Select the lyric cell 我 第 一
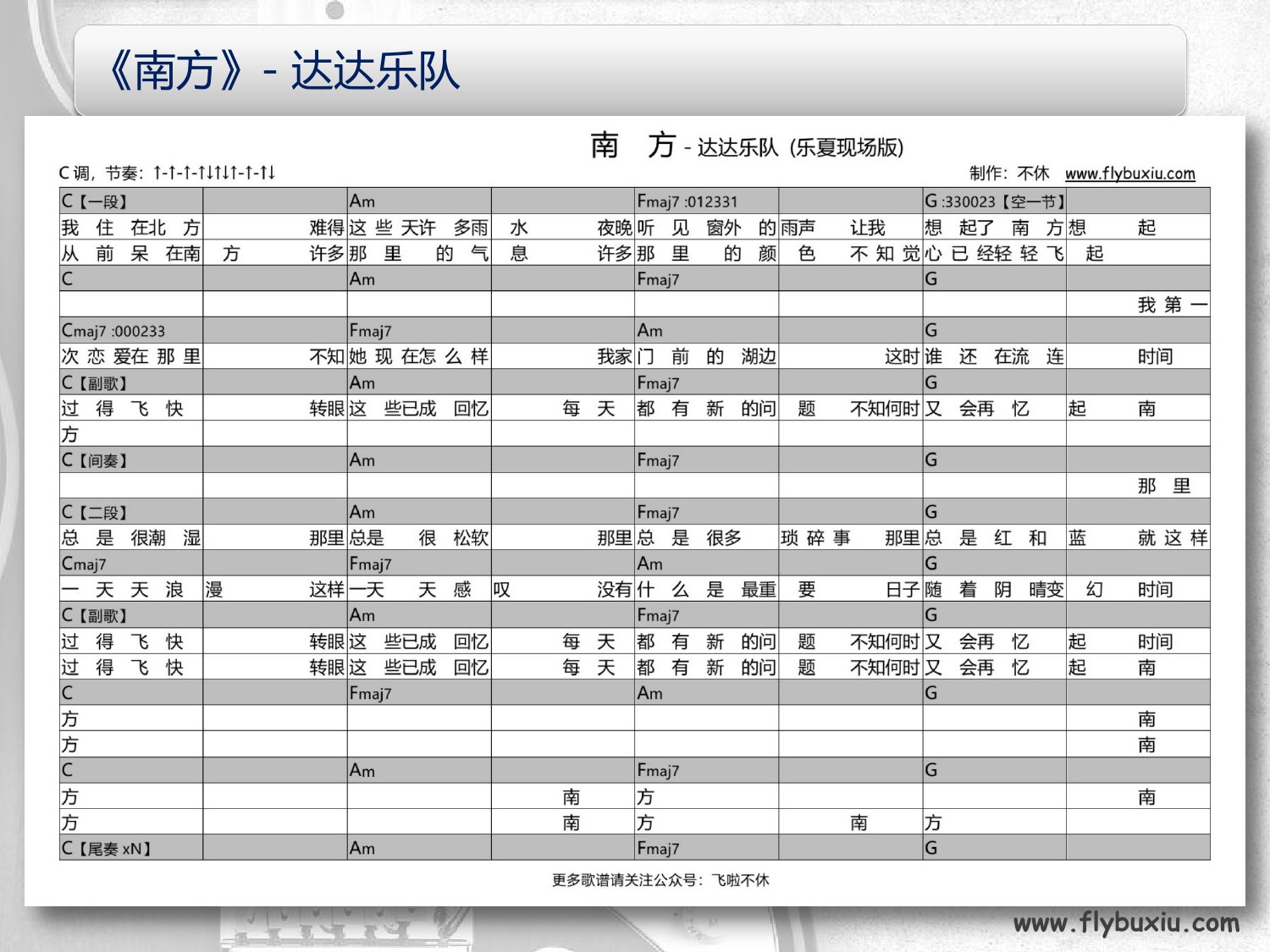1270x952 pixels. click(x=1173, y=305)
